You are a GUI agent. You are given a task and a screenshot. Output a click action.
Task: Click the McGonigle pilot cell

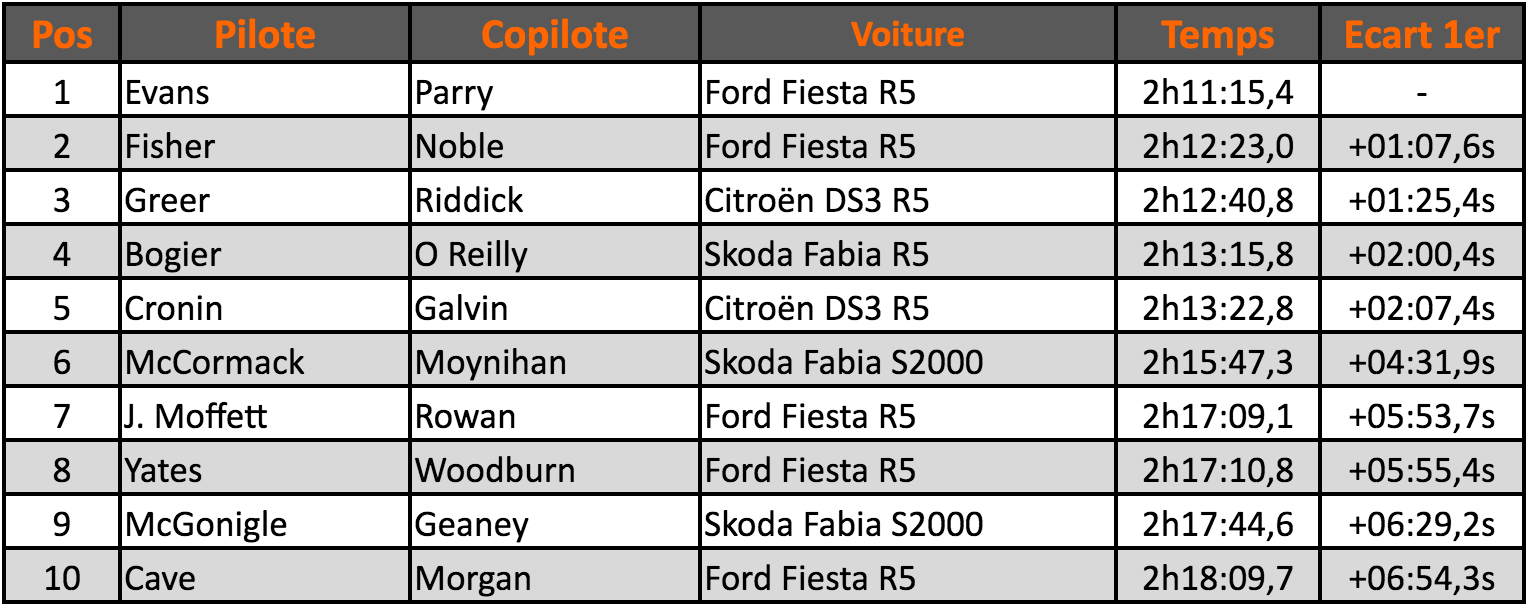click(206, 524)
